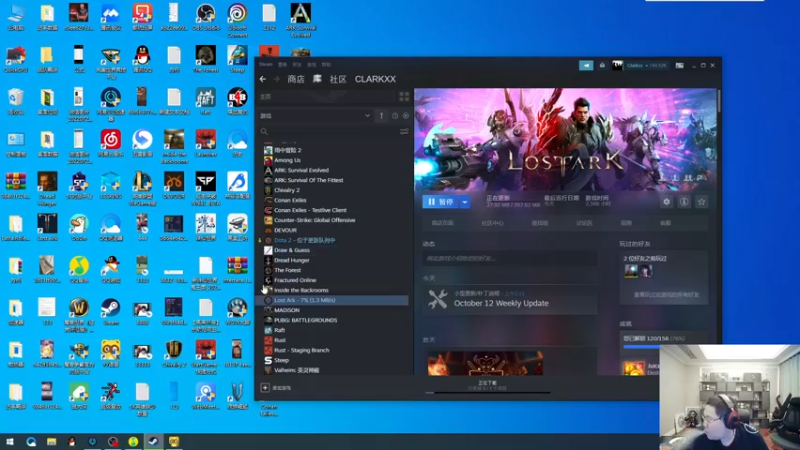Image resolution: width=800 pixels, height=450 pixels.
Task: Select Raft desktop shortcut
Action: click(206, 102)
